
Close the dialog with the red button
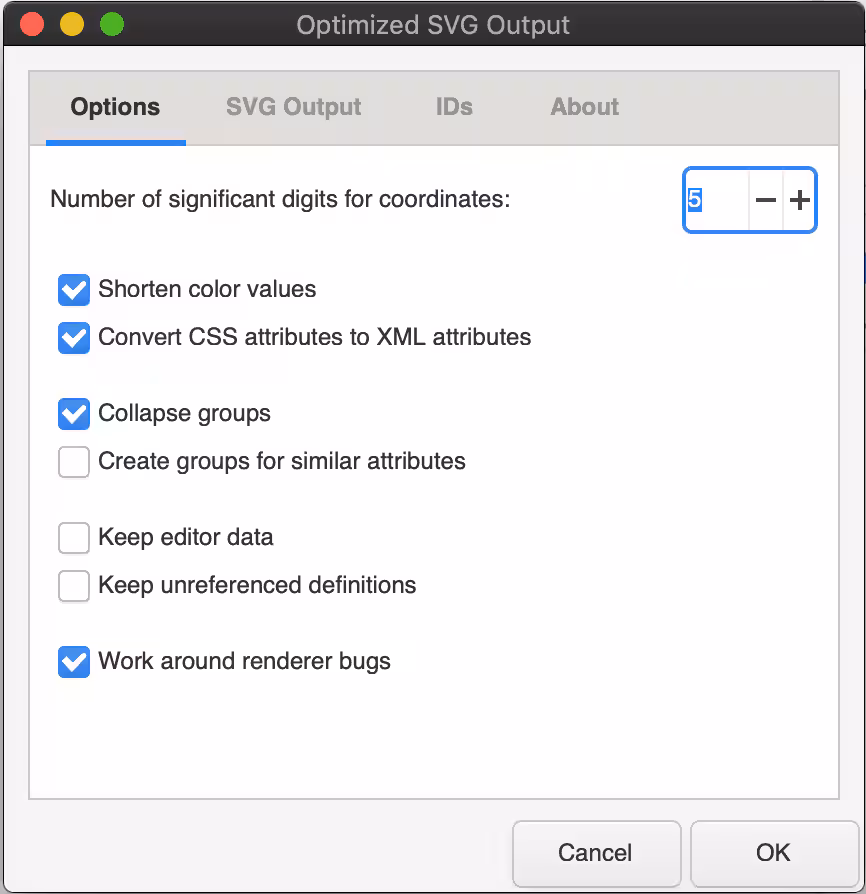(x=31, y=24)
